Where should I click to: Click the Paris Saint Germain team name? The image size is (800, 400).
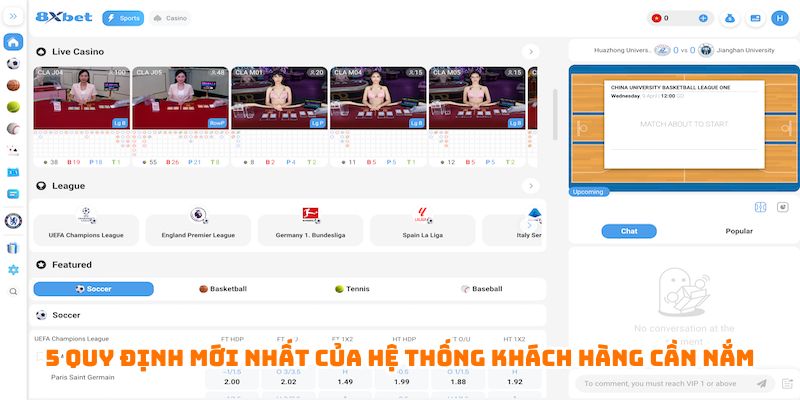(83, 378)
